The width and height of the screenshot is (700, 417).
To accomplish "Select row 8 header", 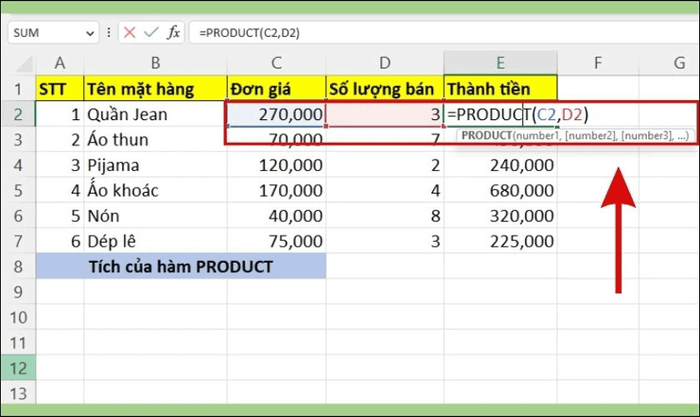I will [18, 267].
